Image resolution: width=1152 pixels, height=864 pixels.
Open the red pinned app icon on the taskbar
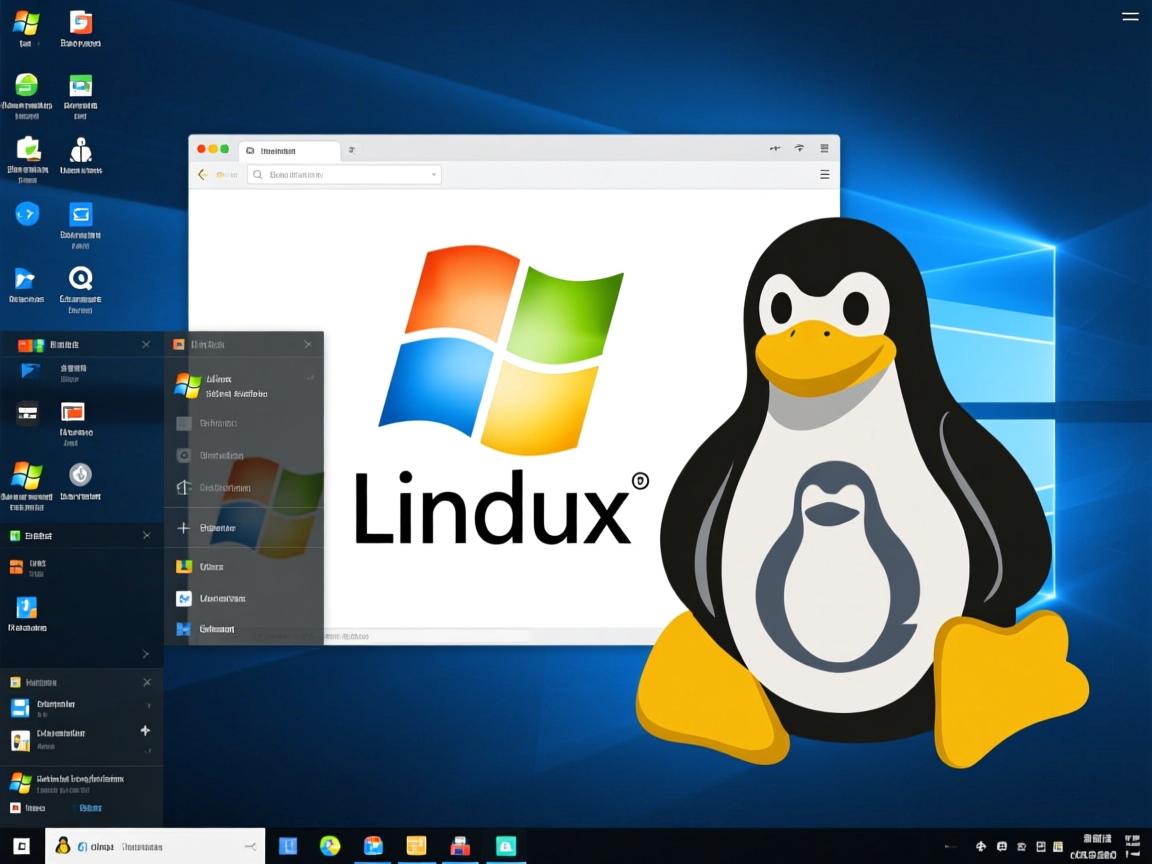[459, 845]
